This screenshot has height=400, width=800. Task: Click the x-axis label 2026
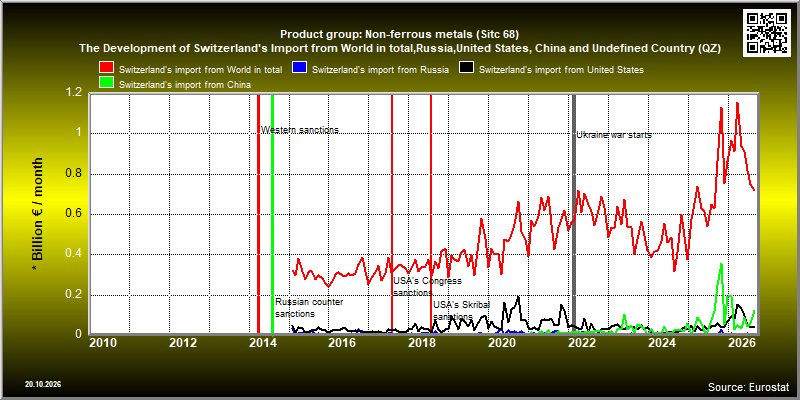pos(741,342)
